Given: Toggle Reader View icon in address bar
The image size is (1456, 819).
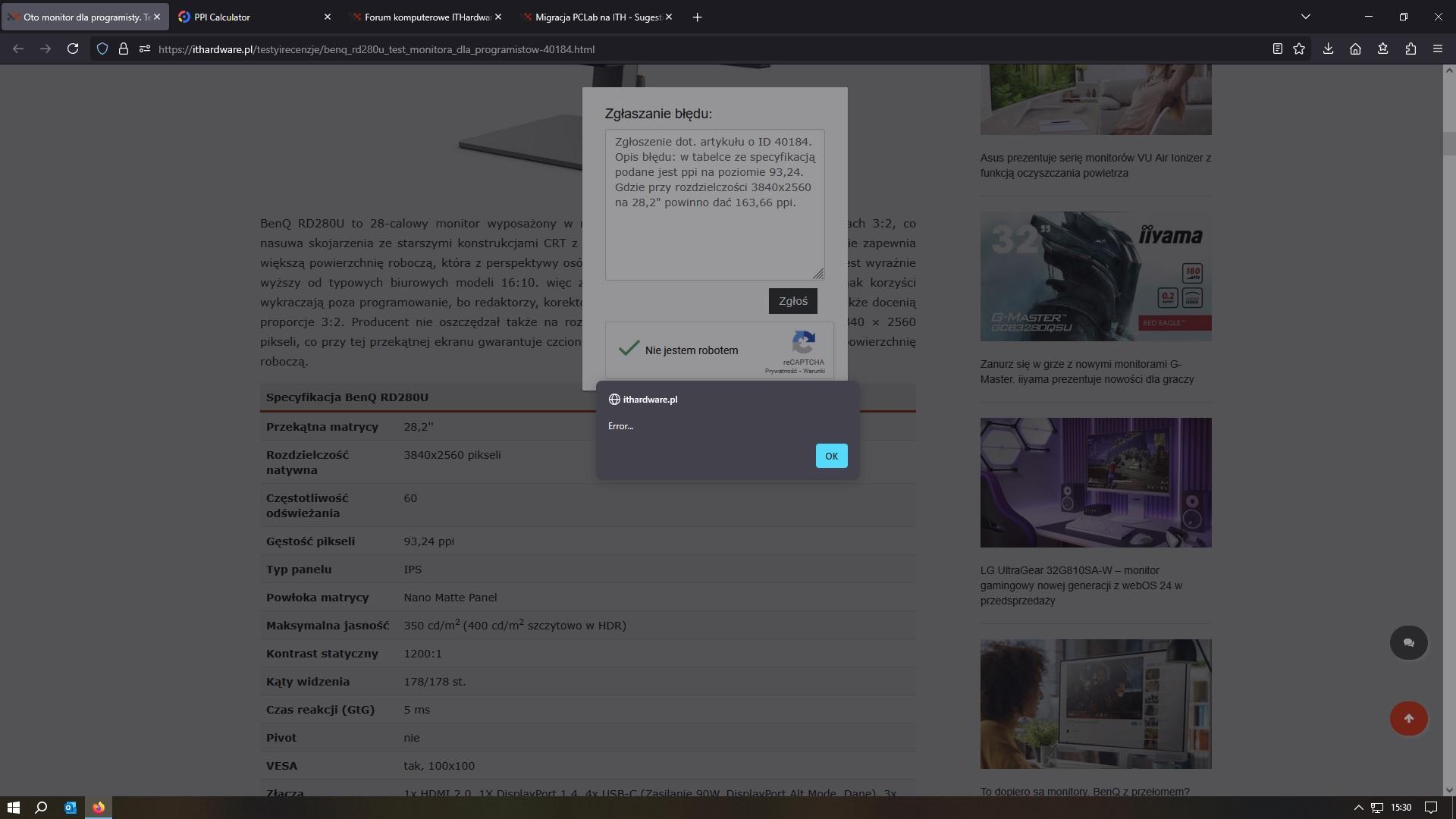Looking at the screenshot, I should [x=1277, y=49].
